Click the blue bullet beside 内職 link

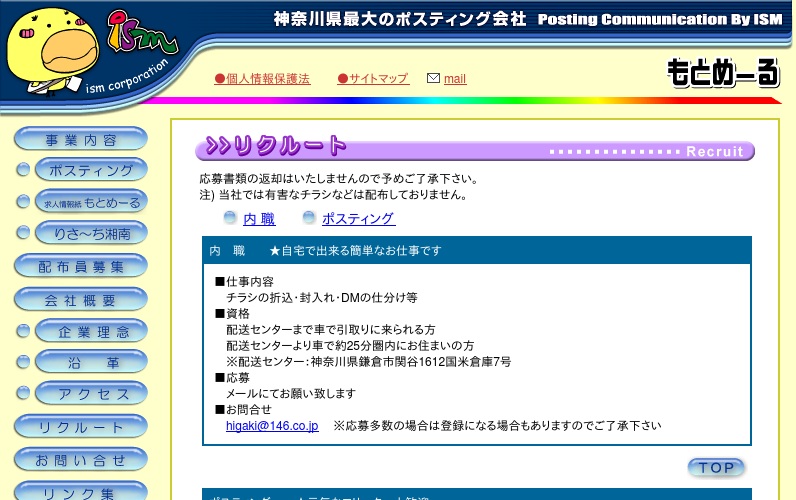point(230,218)
